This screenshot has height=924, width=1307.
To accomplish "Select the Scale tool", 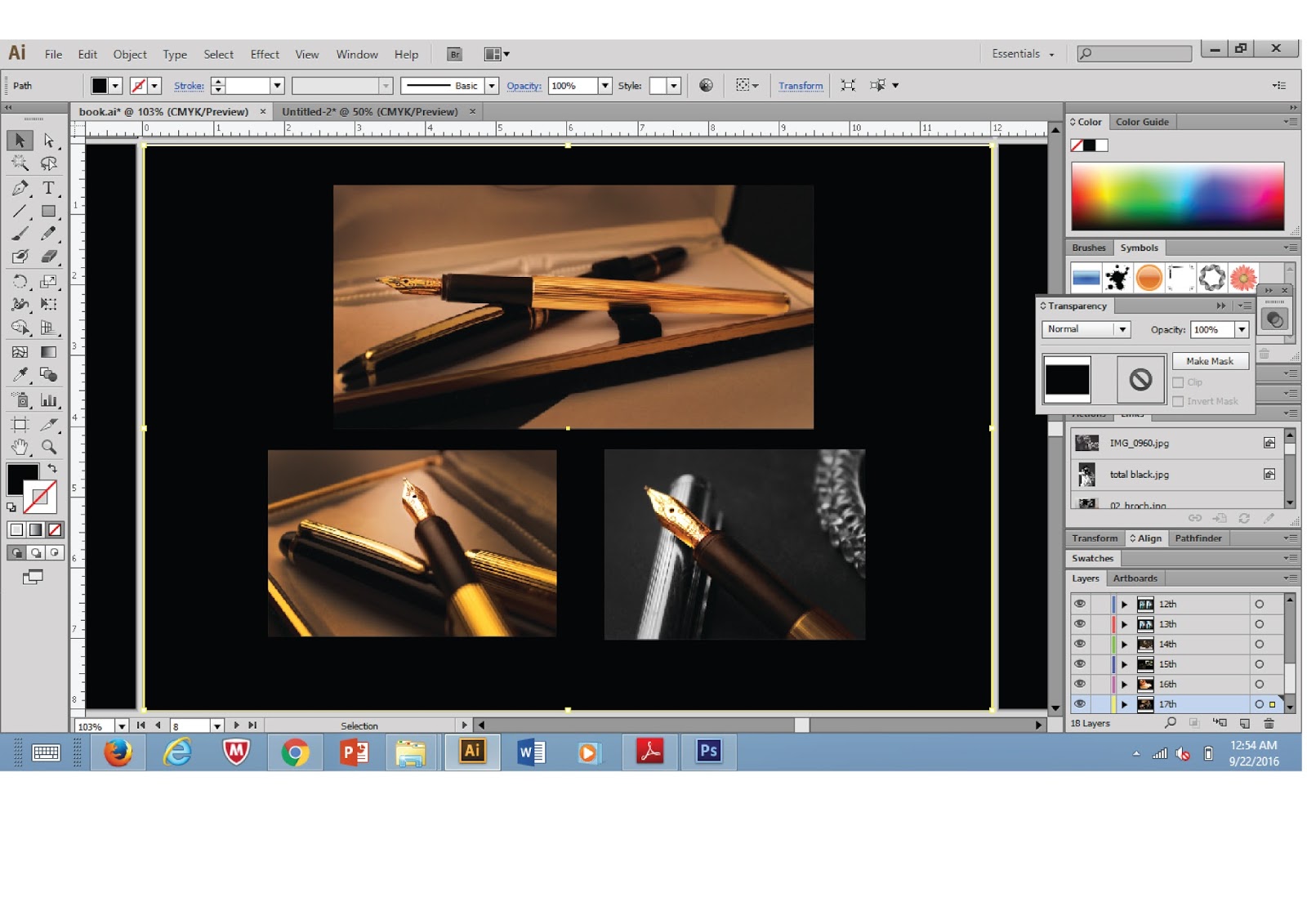I will pos(49,282).
